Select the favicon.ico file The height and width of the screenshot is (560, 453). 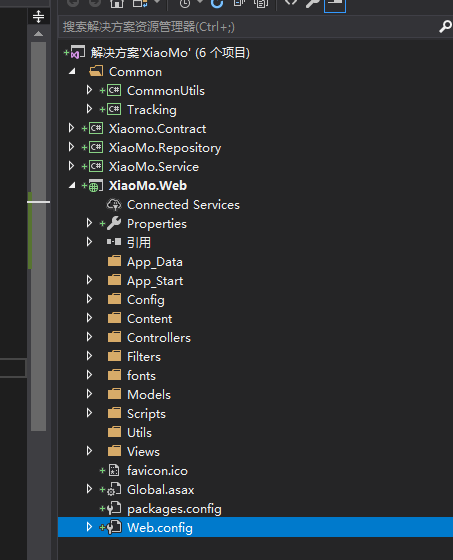pos(157,471)
